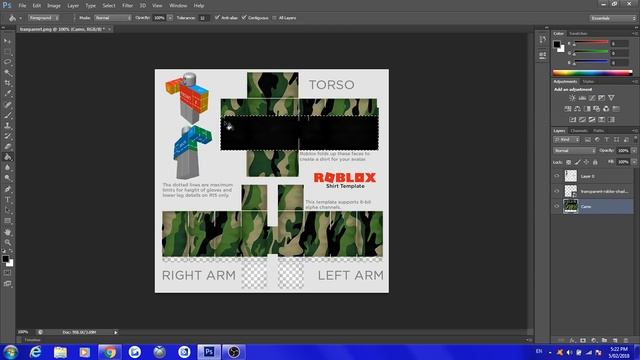Open the Filter menu
640x360 pixels.
[127, 6]
